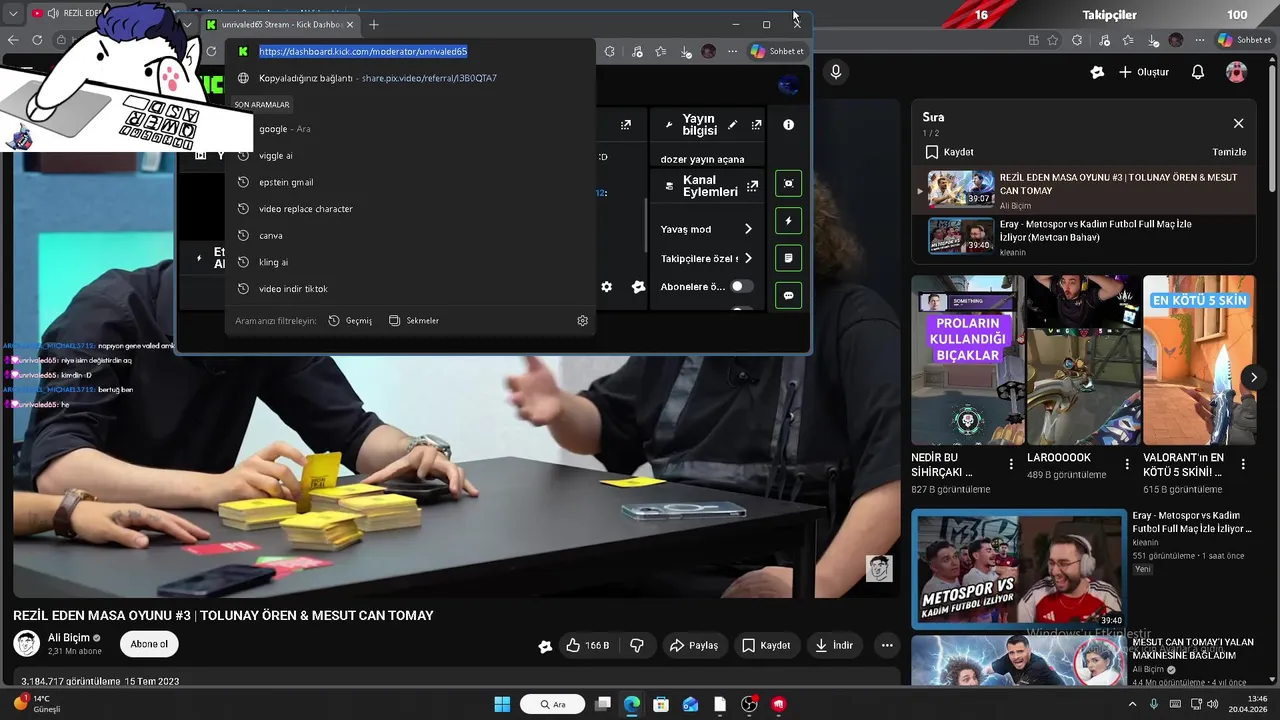Click the green capture-frame sidebar button
Image resolution: width=1280 pixels, height=720 pixels.
(788, 183)
